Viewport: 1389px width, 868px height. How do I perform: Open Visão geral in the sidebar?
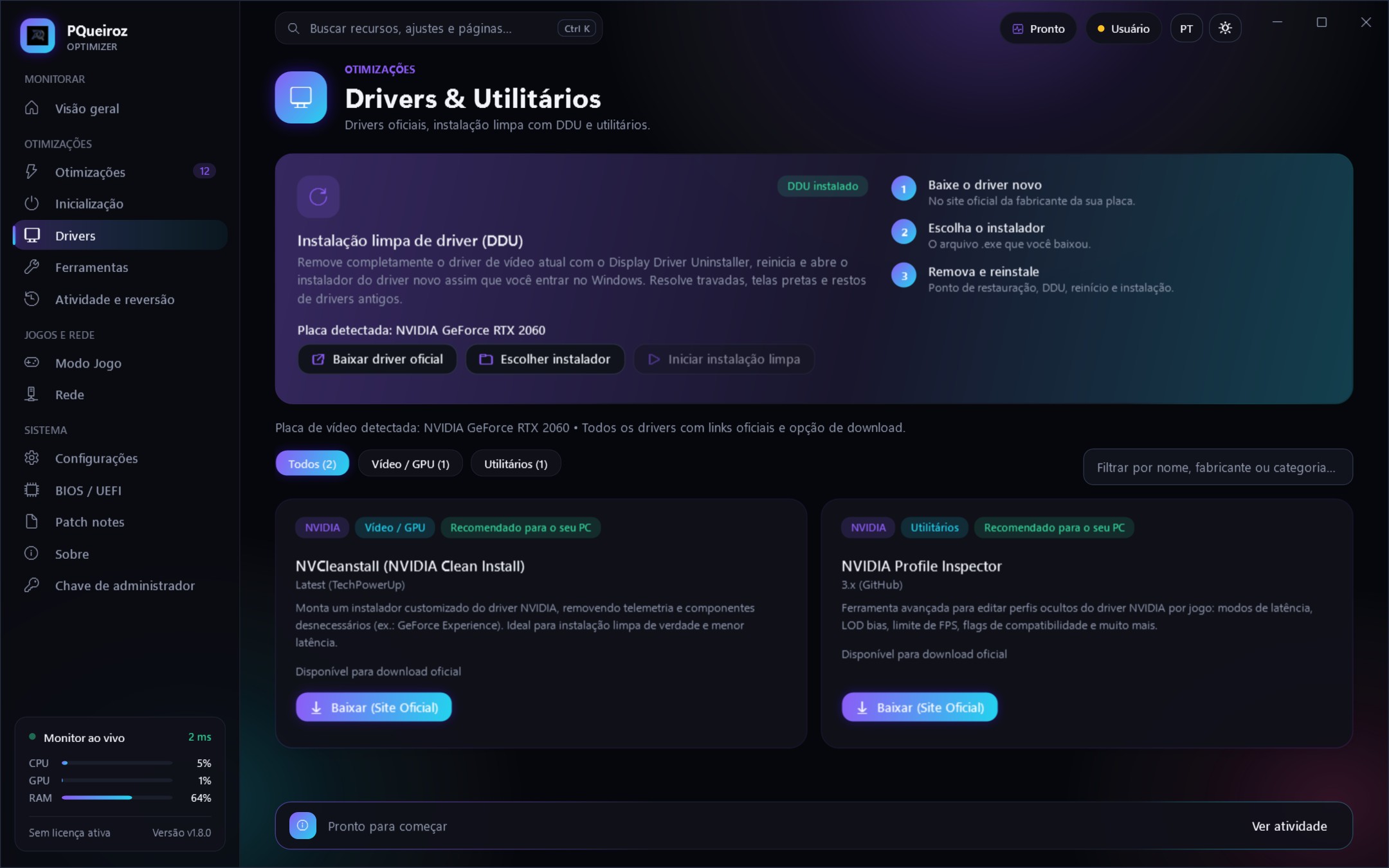pyautogui.click(x=120, y=108)
